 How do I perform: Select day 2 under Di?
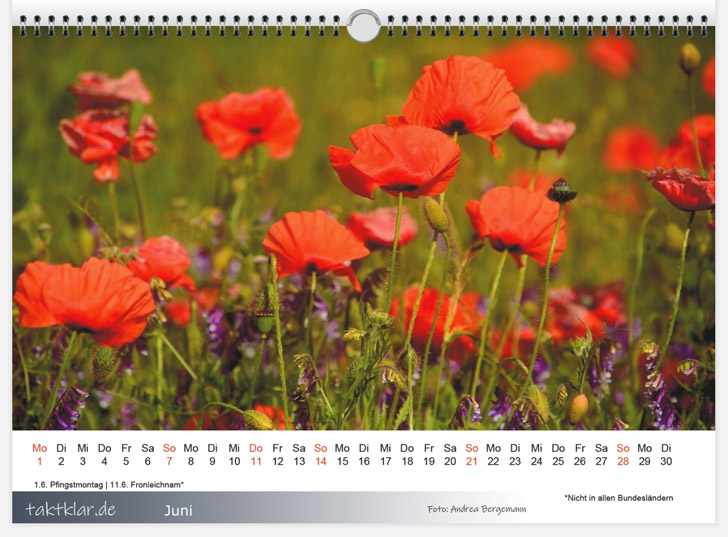[x=61, y=461]
